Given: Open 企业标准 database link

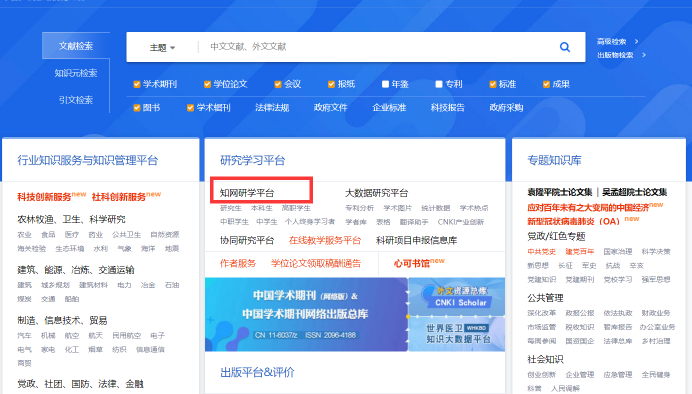Looking at the screenshot, I should coord(389,108).
